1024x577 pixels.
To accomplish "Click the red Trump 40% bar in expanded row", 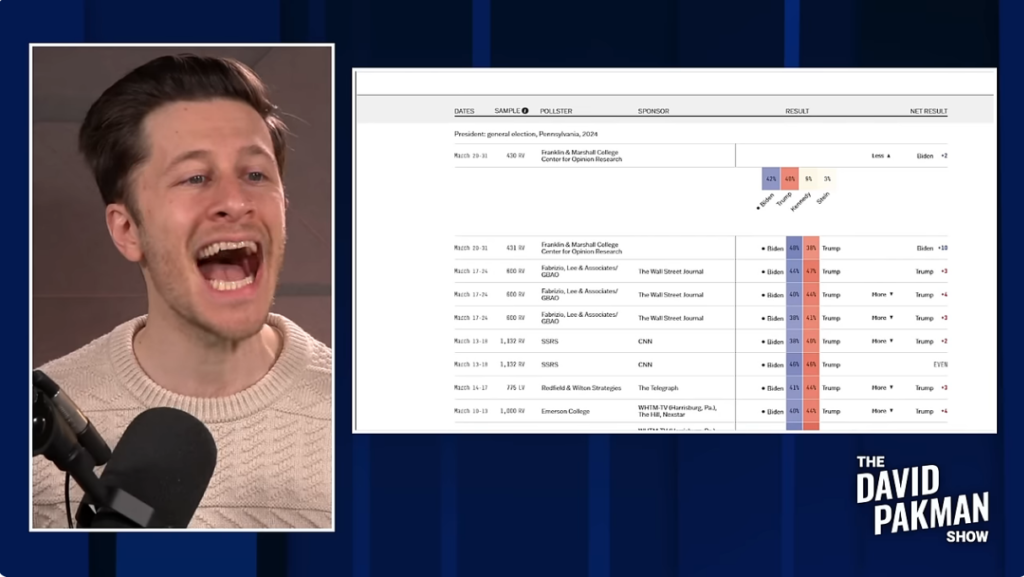I will tap(789, 179).
